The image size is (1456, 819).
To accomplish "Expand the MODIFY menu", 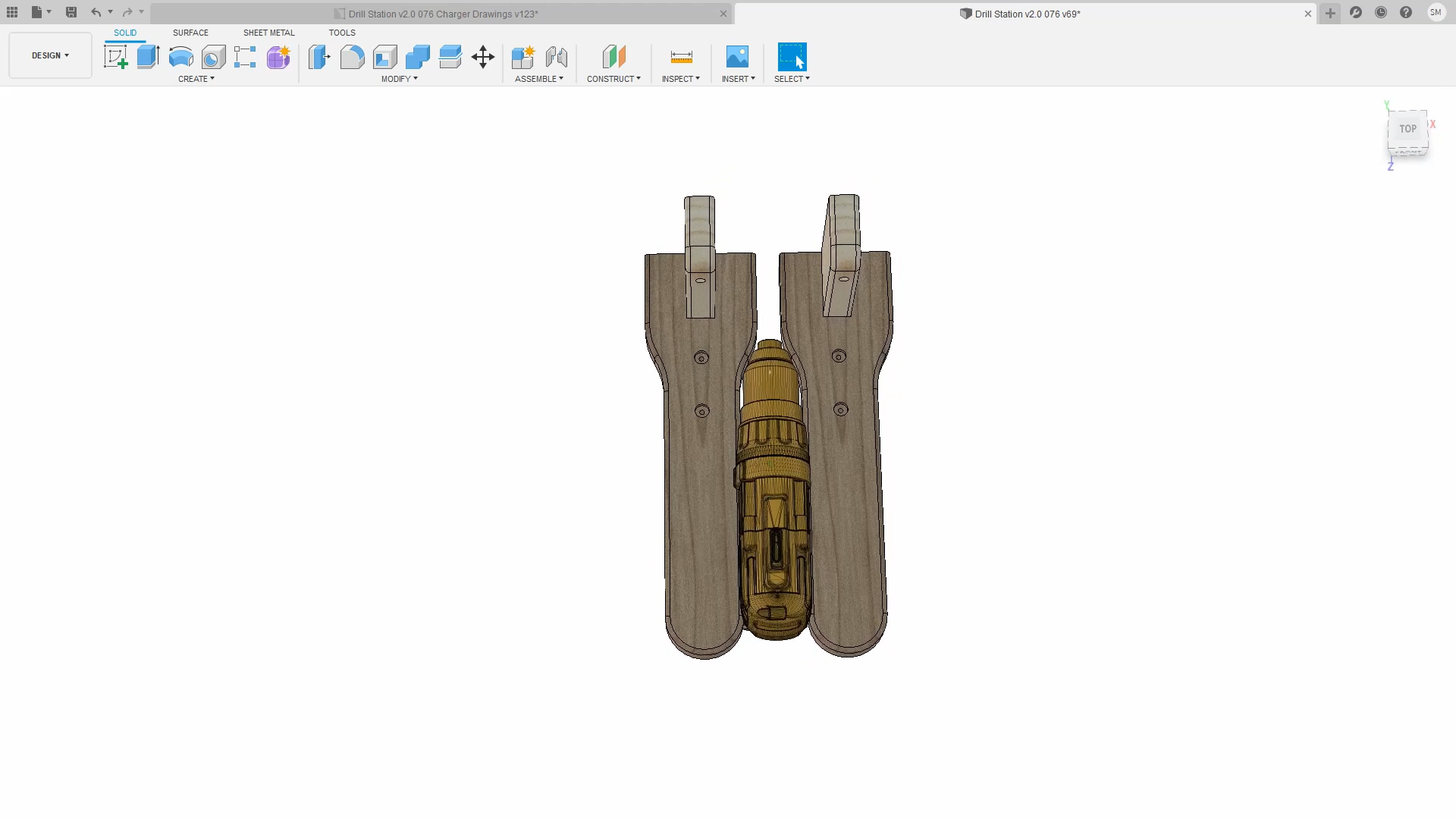I will tap(400, 79).
